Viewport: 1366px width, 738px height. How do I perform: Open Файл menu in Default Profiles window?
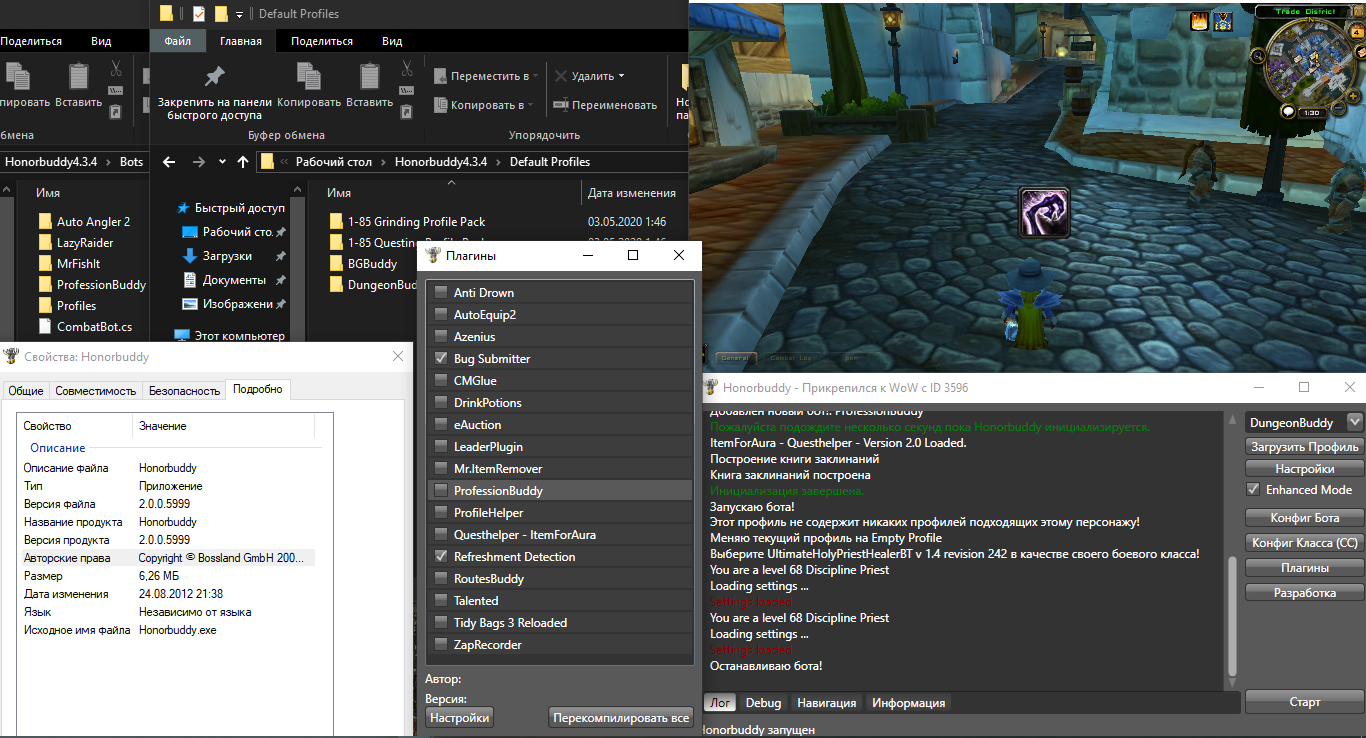point(178,41)
